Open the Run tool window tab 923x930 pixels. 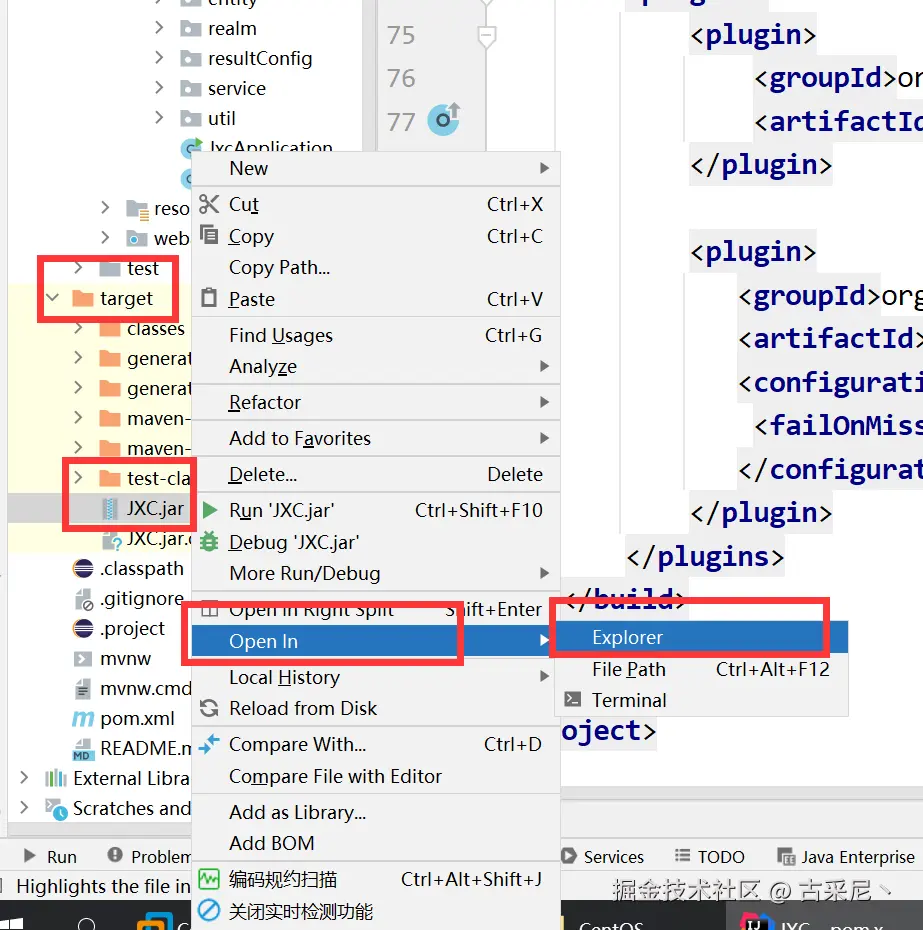click(50, 856)
